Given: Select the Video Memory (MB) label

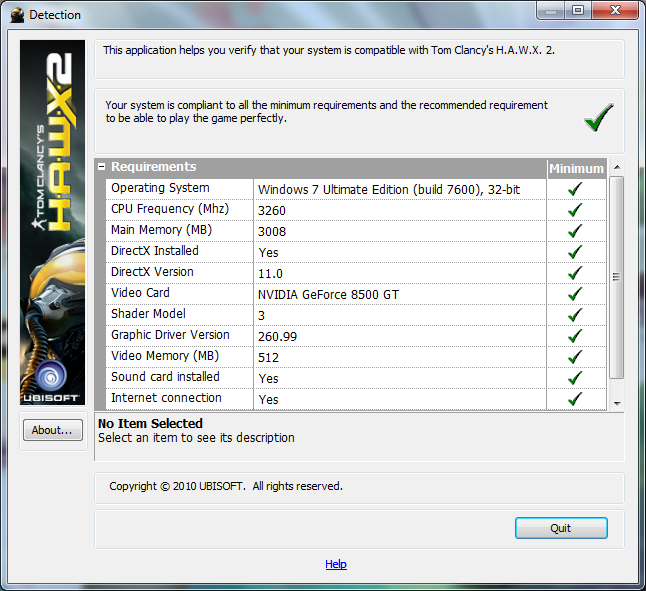Looking at the screenshot, I should click(165, 356).
